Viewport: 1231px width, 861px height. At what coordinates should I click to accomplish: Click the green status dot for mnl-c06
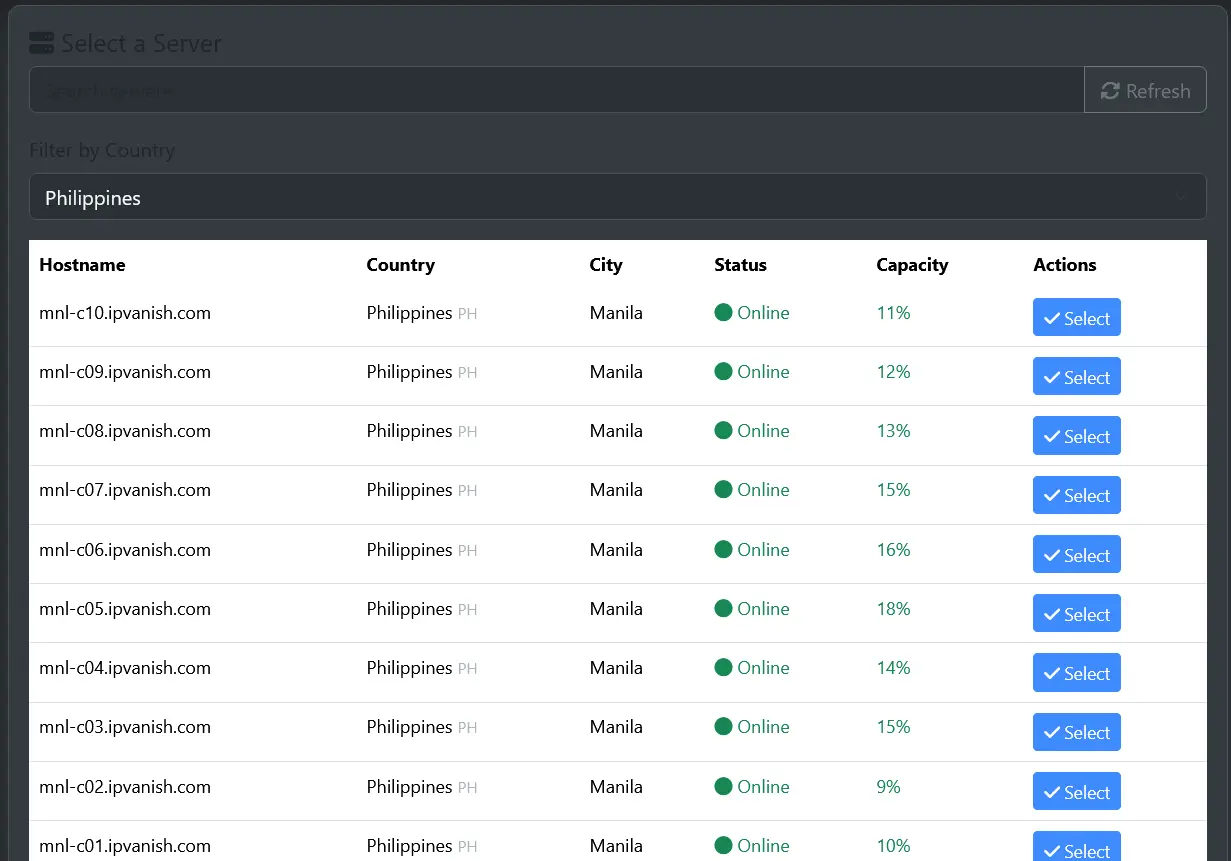tap(724, 550)
